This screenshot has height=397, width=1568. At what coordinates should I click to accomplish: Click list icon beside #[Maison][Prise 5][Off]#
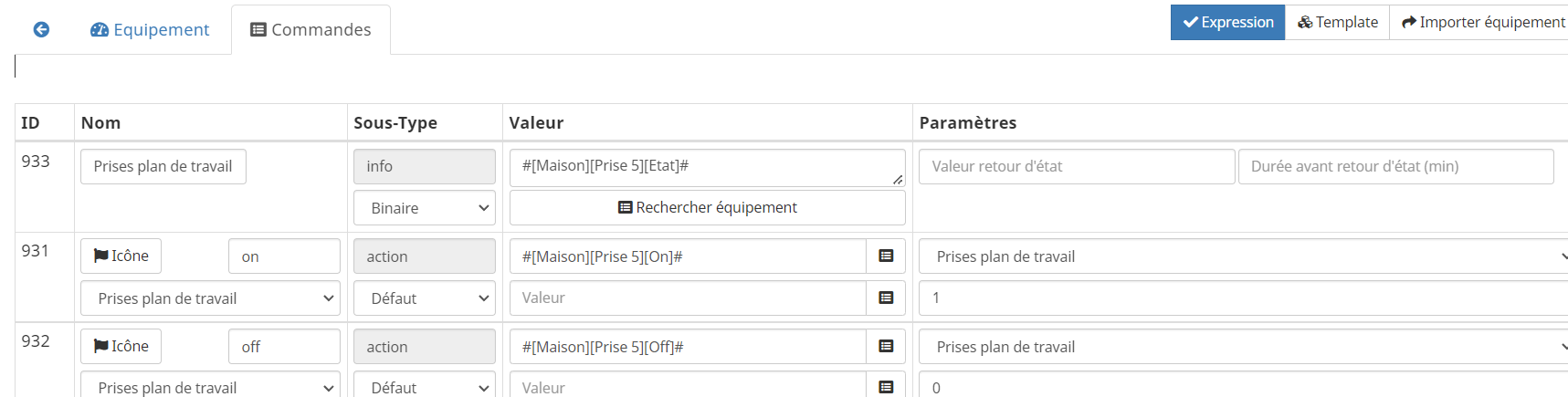(x=885, y=346)
